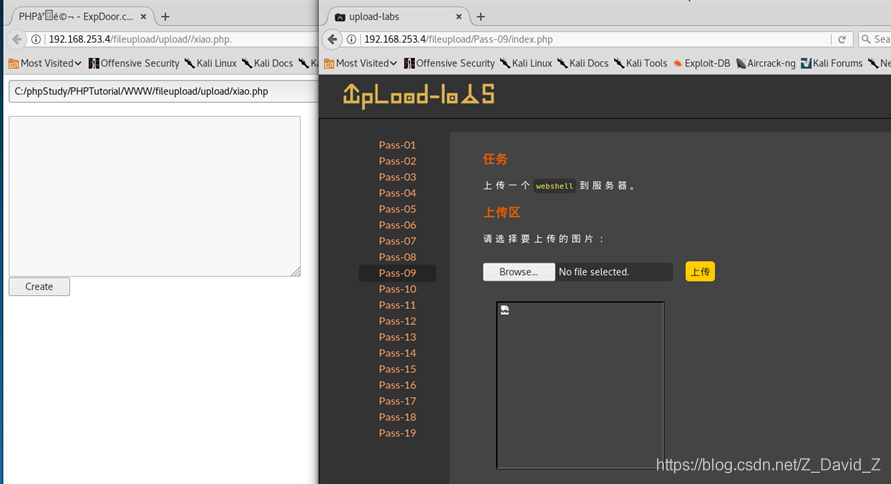Click back arrow in left ExpDoor browser window

click(17, 39)
